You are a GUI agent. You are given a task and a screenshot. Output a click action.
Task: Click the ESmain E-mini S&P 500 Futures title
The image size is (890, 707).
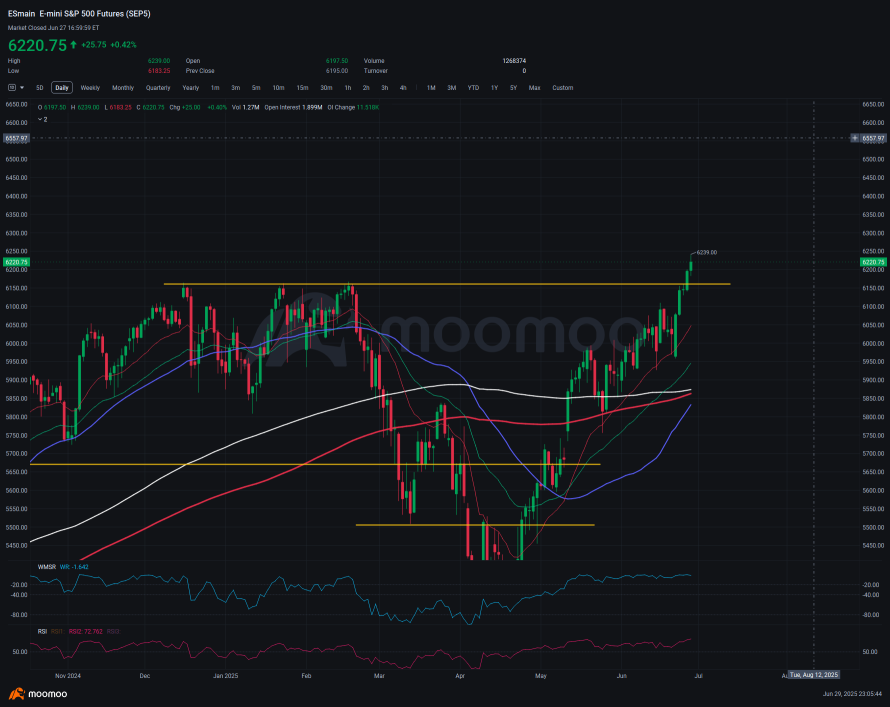79,14
